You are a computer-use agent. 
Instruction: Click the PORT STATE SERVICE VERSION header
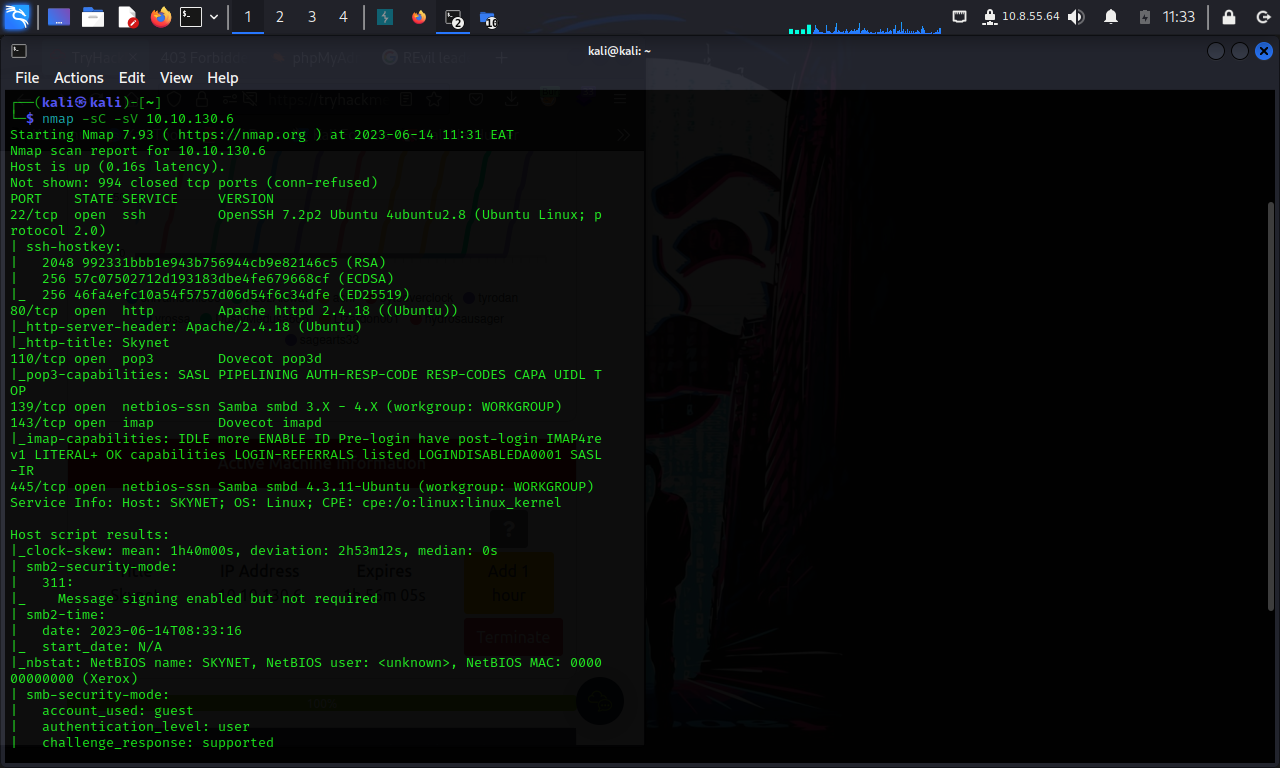coord(142,199)
